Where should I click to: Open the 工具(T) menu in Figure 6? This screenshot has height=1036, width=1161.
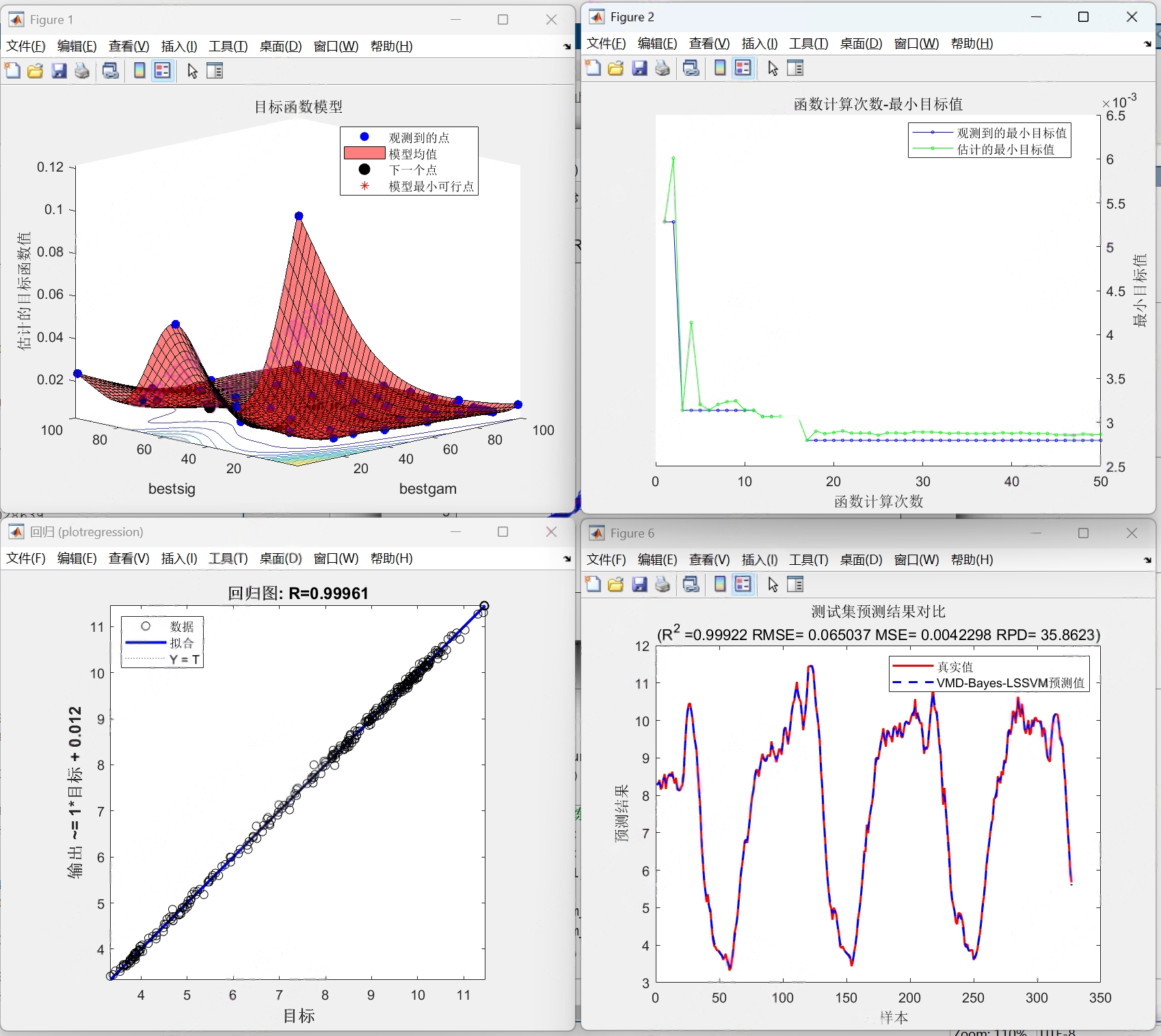808,559
